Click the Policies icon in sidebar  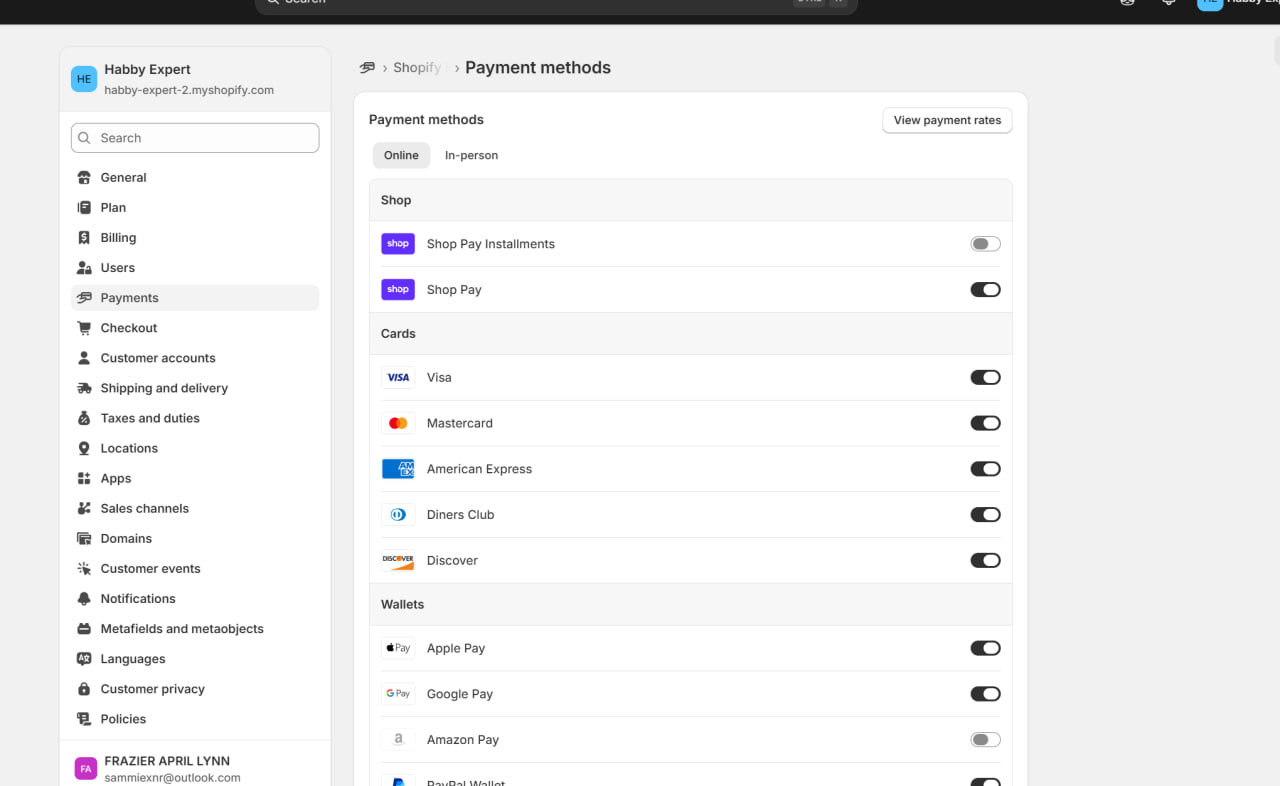coord(84,719)
